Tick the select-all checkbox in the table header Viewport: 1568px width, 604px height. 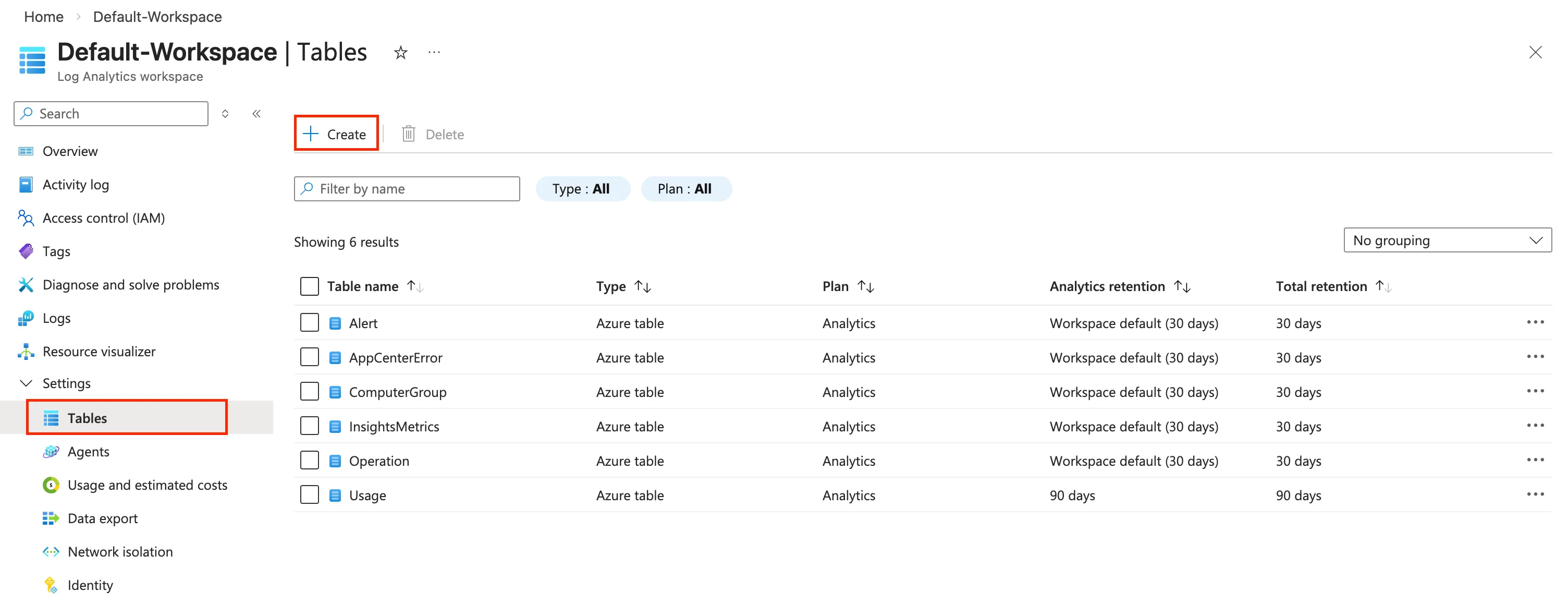point(309,286)
